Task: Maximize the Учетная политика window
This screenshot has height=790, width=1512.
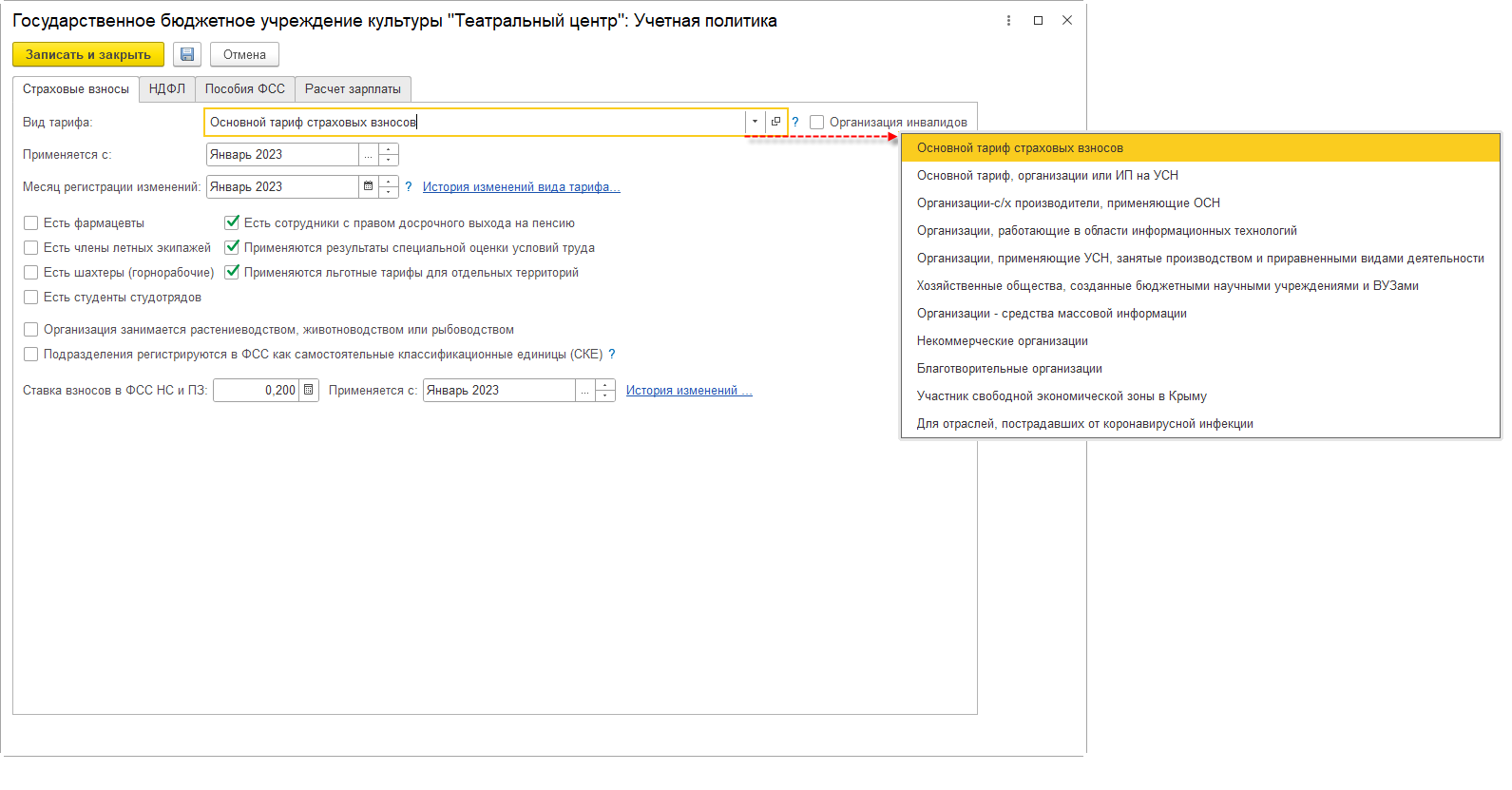Action: pyautogui.click(x=1038, y=20)
